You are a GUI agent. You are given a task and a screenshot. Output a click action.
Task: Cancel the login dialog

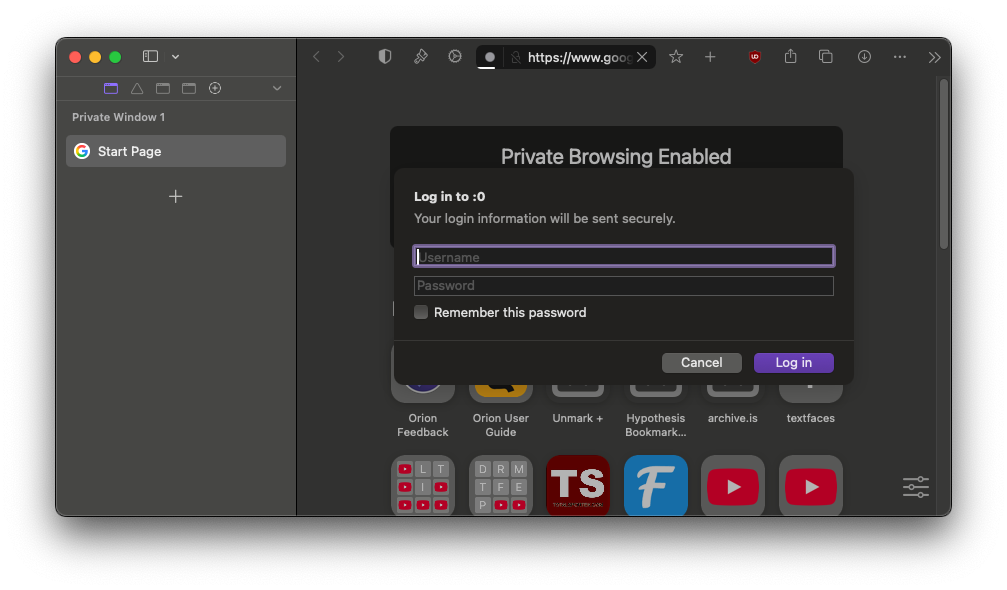[701, 363]
